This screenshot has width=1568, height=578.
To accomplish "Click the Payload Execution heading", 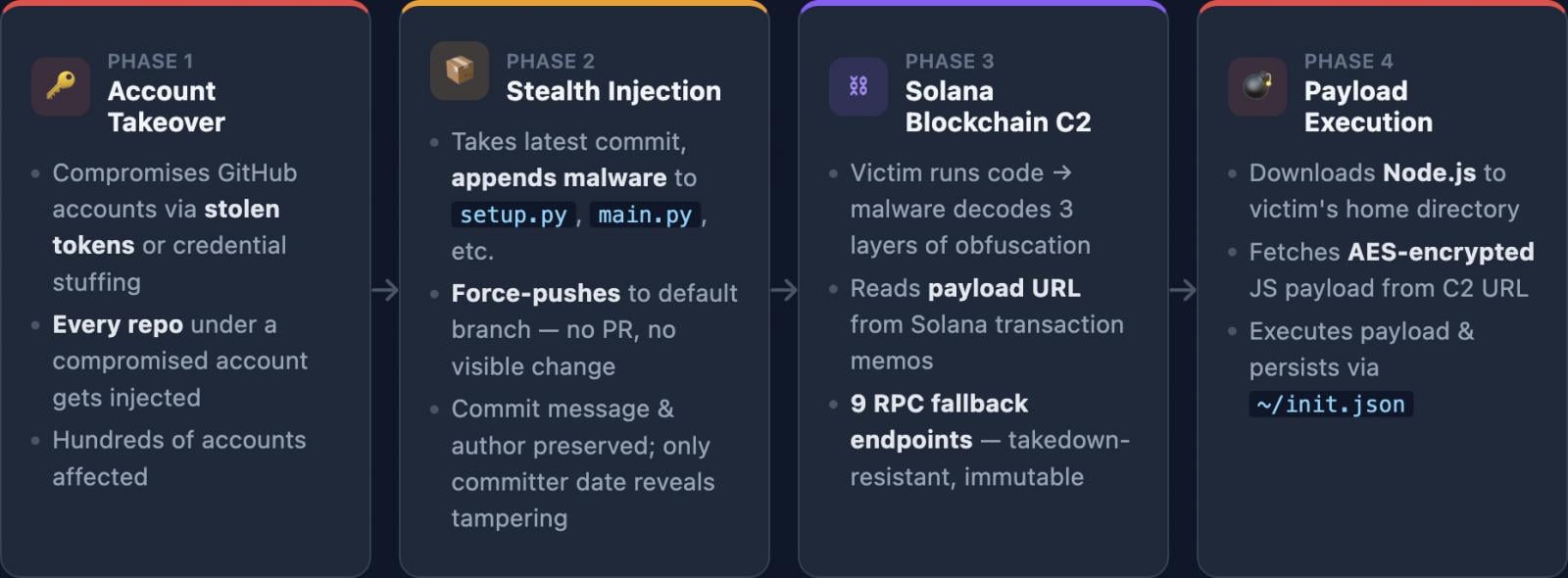I will click(1368, 107).
